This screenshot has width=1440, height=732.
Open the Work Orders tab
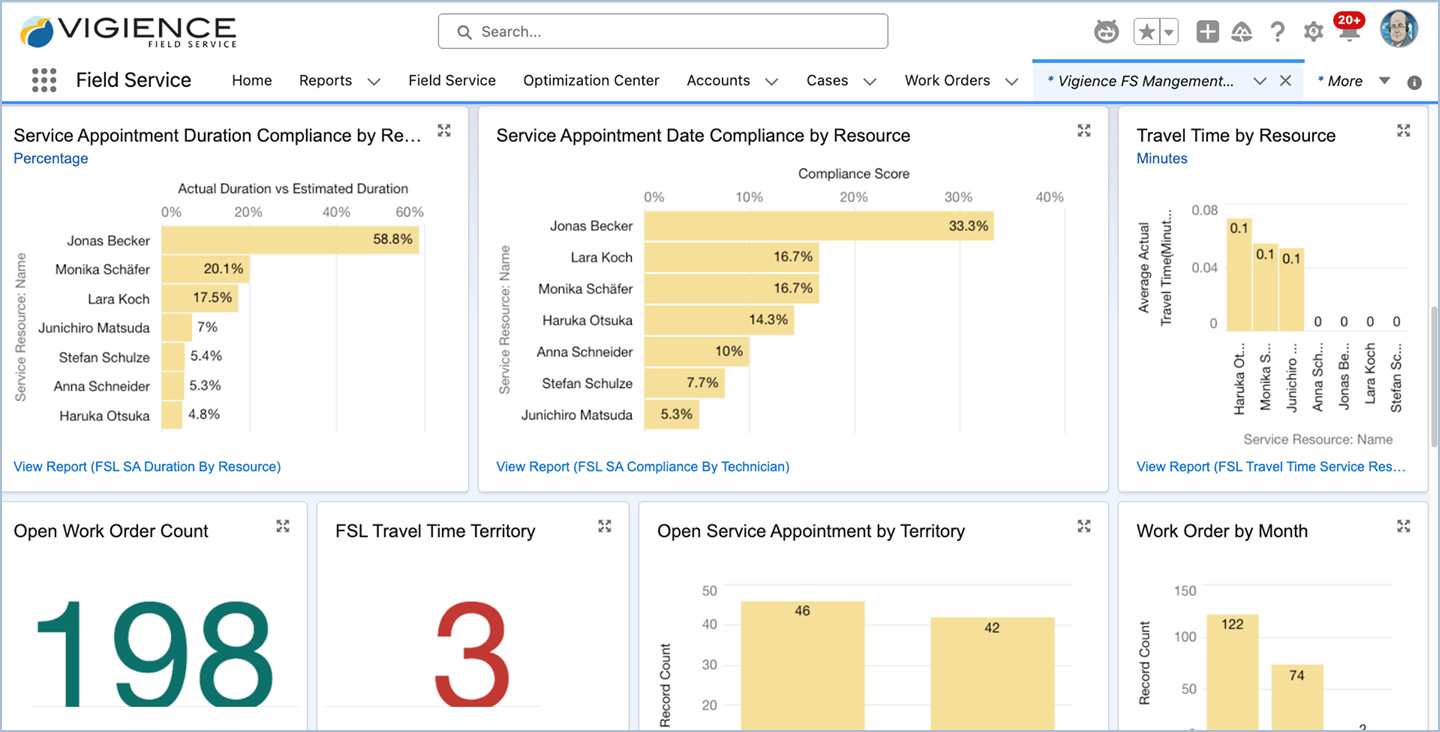[x=947, y=81]
